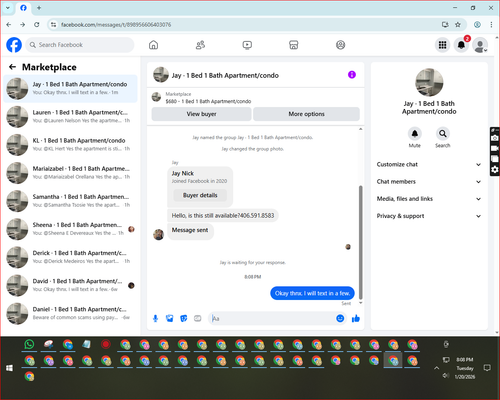
Task: Open Sheena conversation
Action: coord(70,229)
